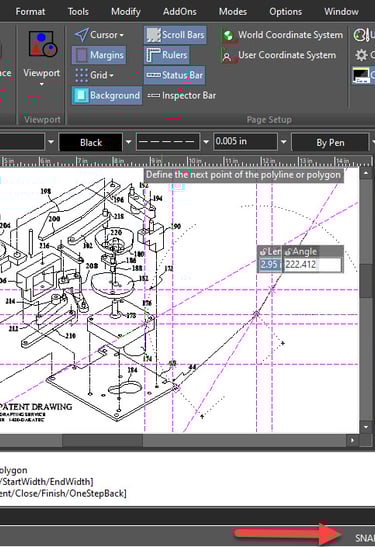Click the Margins icon
375x547 pixels.
(x=82, y=55)
